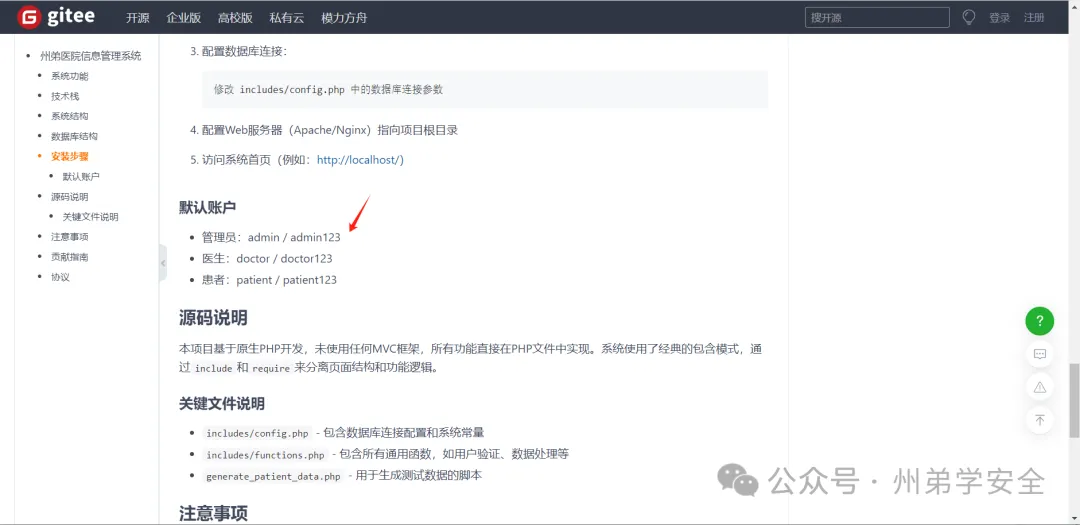
Task: Select 州弟医院信息管理系统 in the outline
Action: (x=91, y=56)
